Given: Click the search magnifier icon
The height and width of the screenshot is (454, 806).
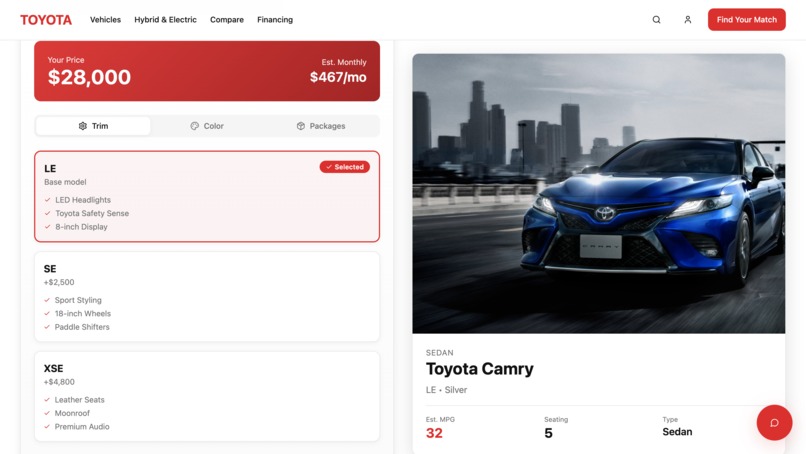Looking at the screenshot, I should [656, 20].
